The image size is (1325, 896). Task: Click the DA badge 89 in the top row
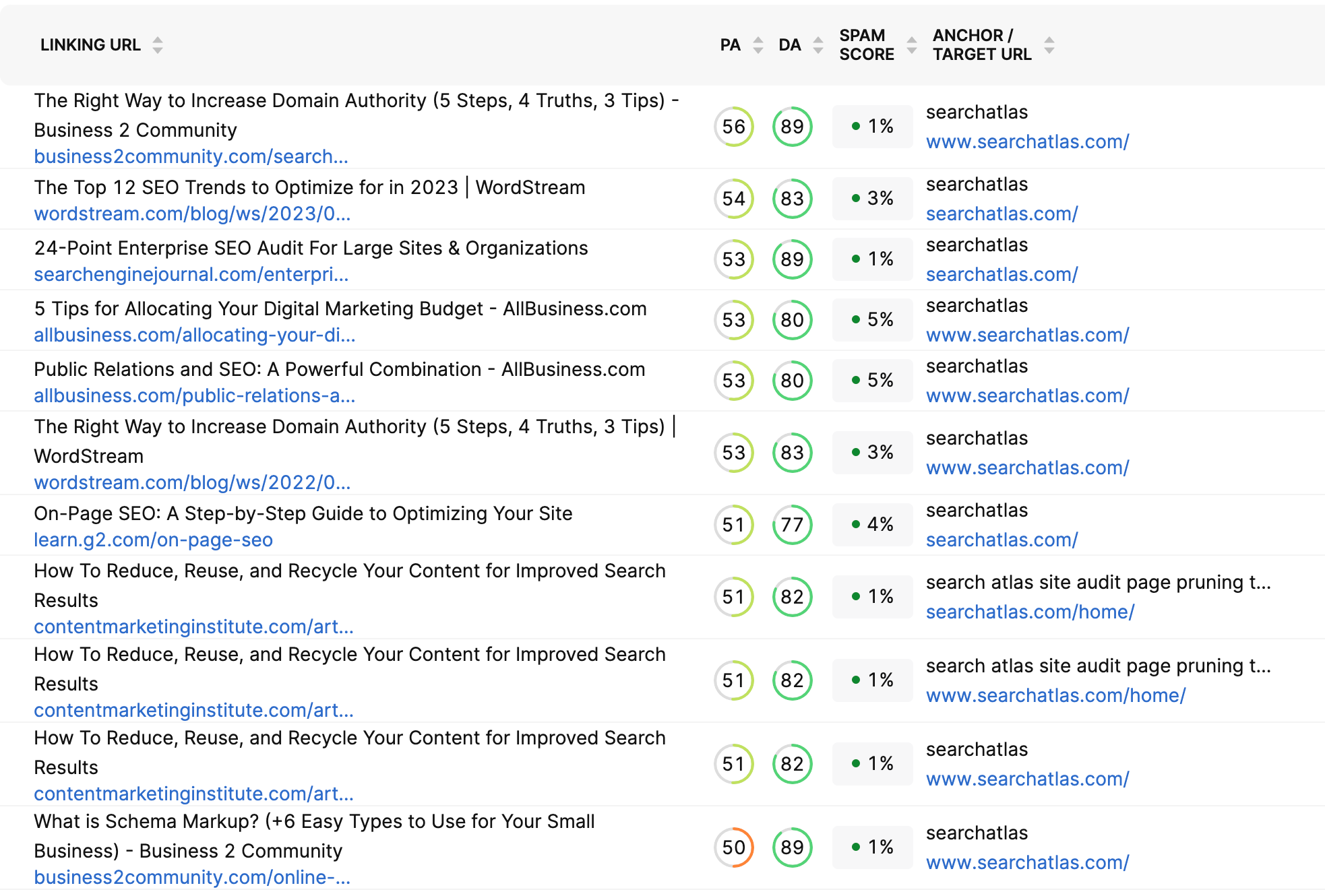click(x=792, y=126)
